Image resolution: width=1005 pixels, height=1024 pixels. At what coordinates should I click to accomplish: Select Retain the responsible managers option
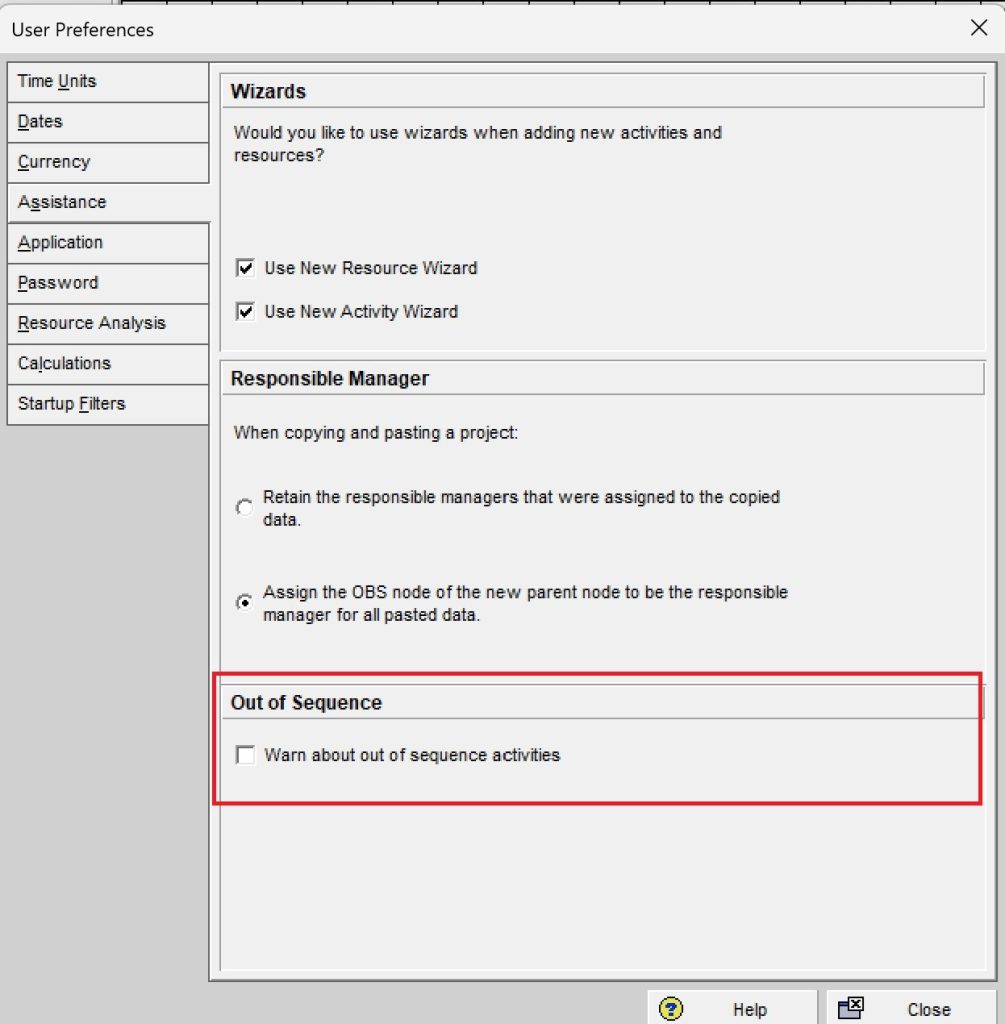point(245,507)
